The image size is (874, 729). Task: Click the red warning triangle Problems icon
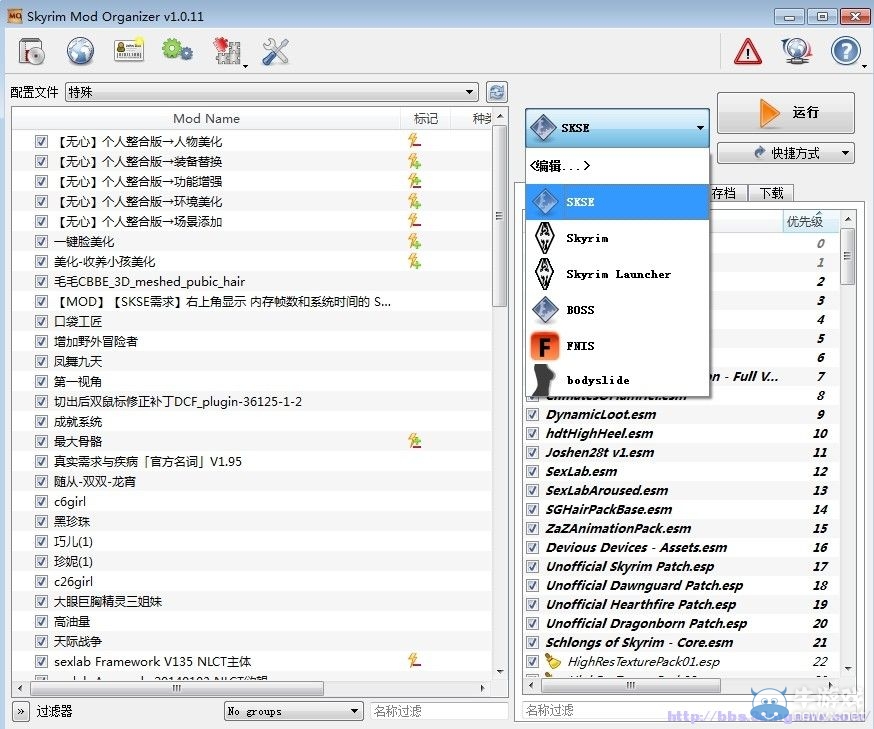point(747,52)
